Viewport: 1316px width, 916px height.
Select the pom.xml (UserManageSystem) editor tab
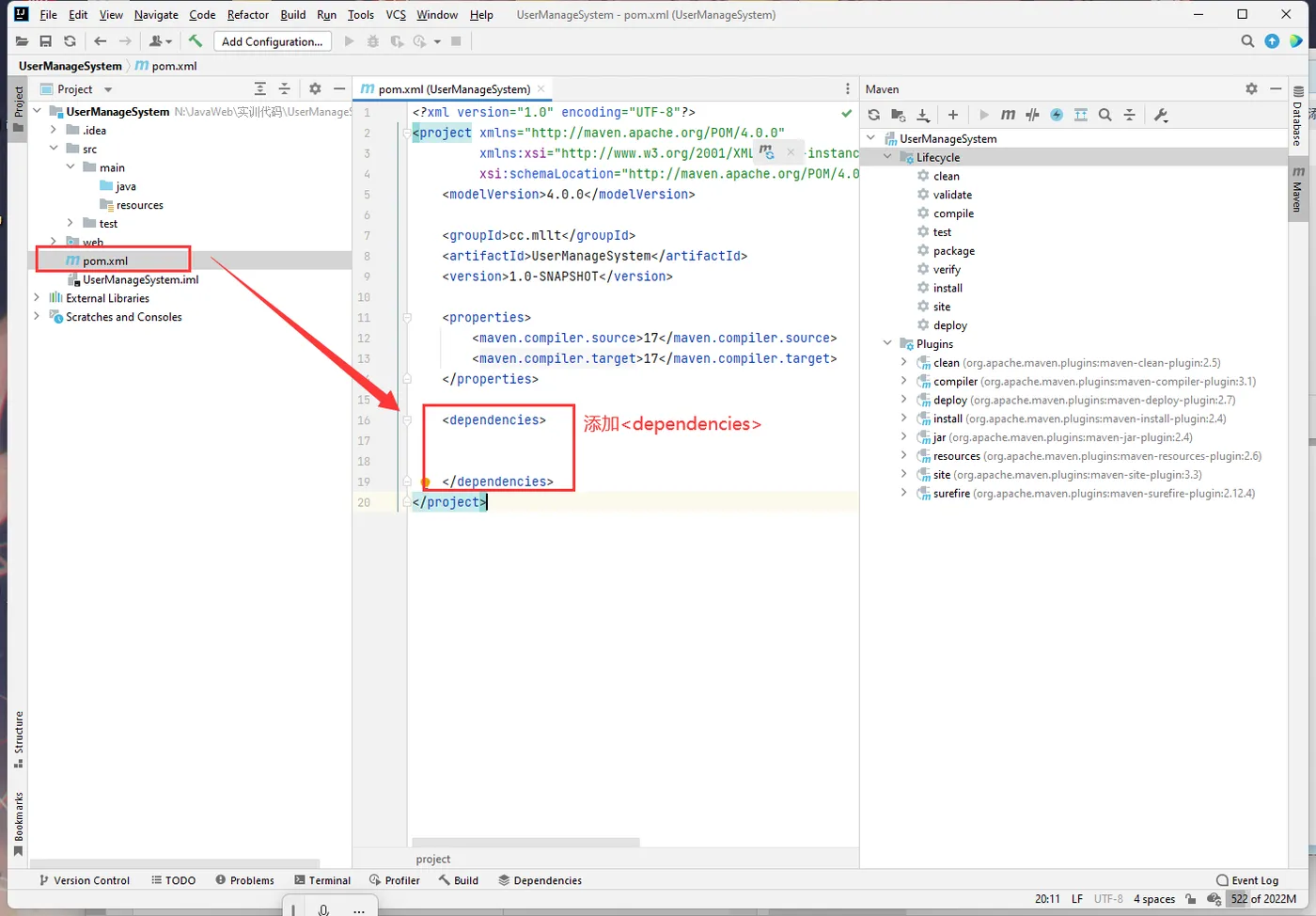coord(454,89)
